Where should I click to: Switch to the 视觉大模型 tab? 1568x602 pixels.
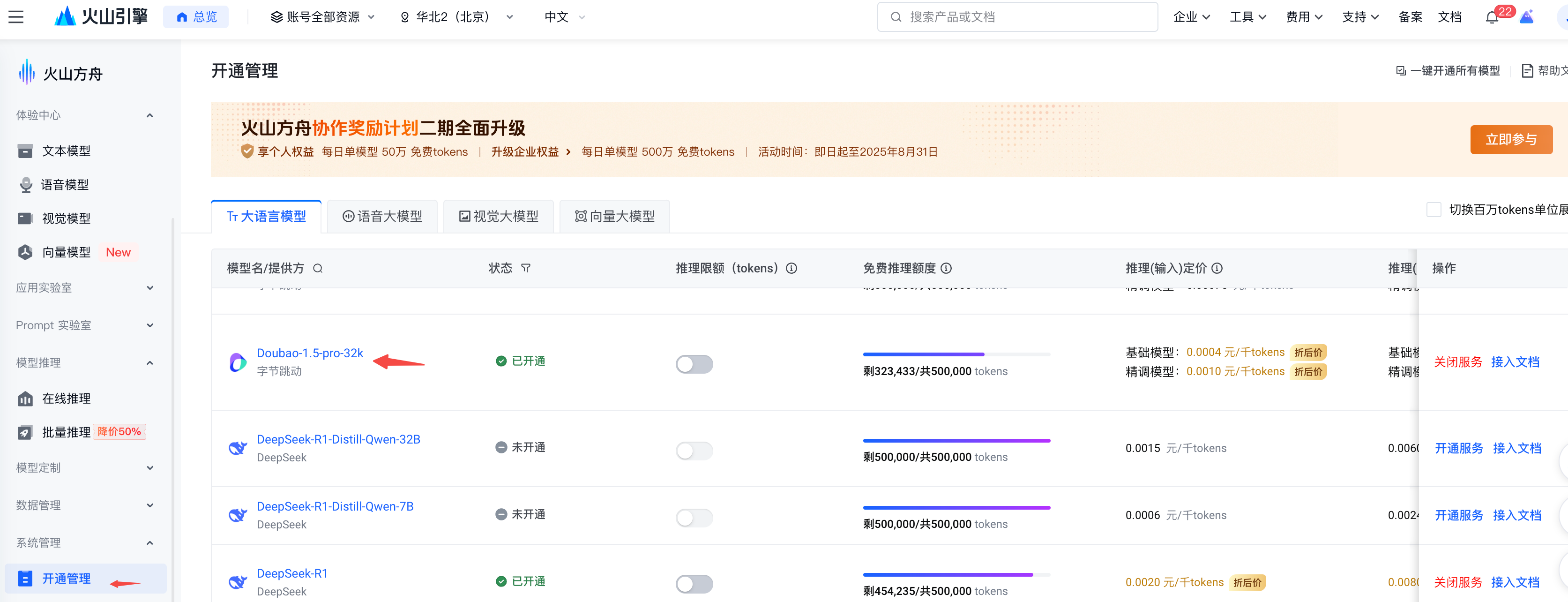coord(499,217)
